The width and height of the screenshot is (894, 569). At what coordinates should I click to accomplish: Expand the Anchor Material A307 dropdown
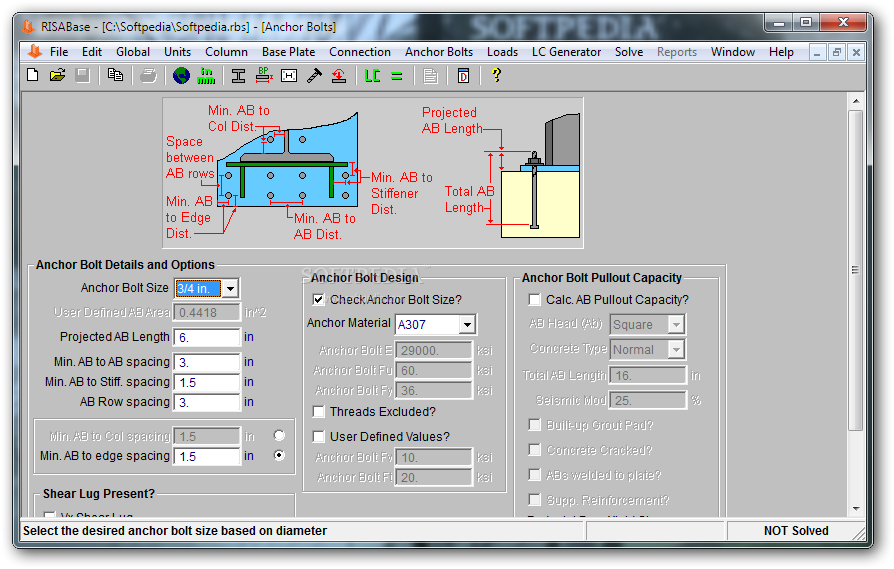(467, 324)
